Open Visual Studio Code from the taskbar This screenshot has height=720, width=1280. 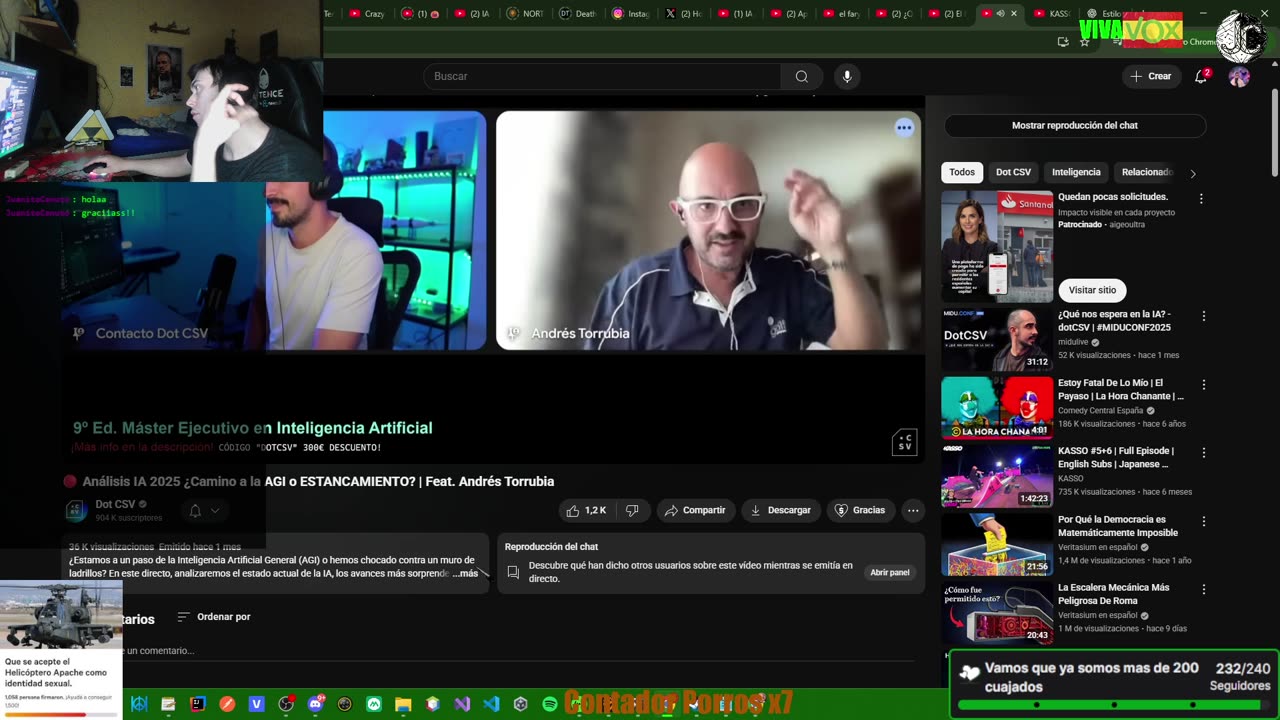point(491,704)
